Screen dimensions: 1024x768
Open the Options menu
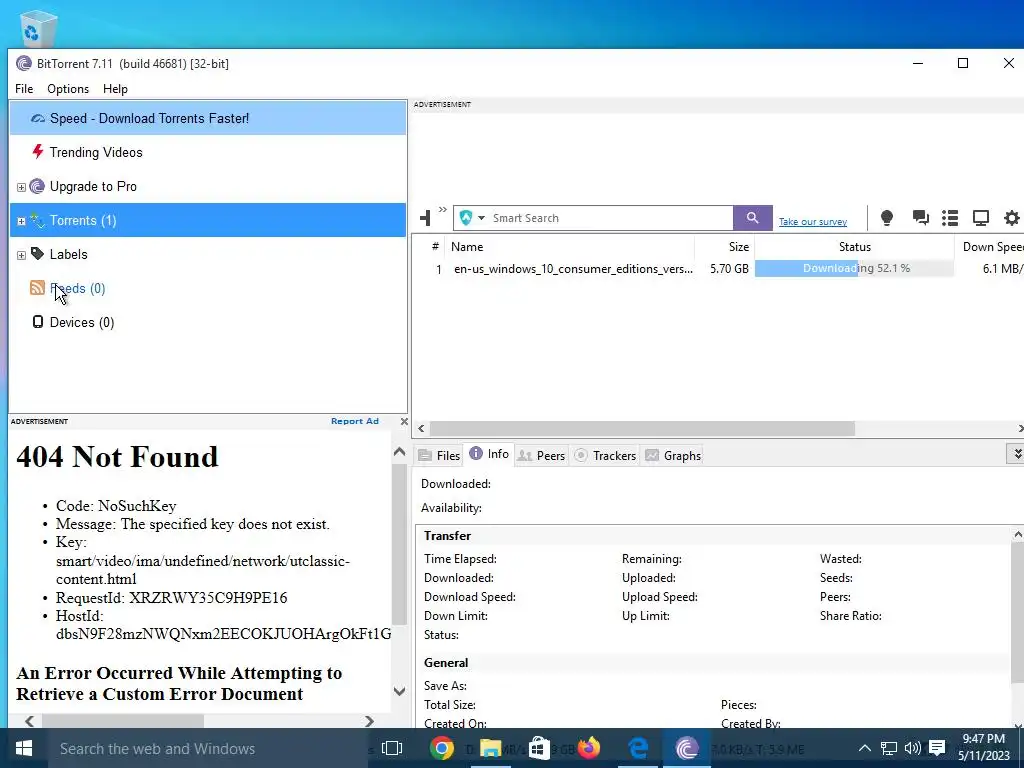[x=68, y=89]
